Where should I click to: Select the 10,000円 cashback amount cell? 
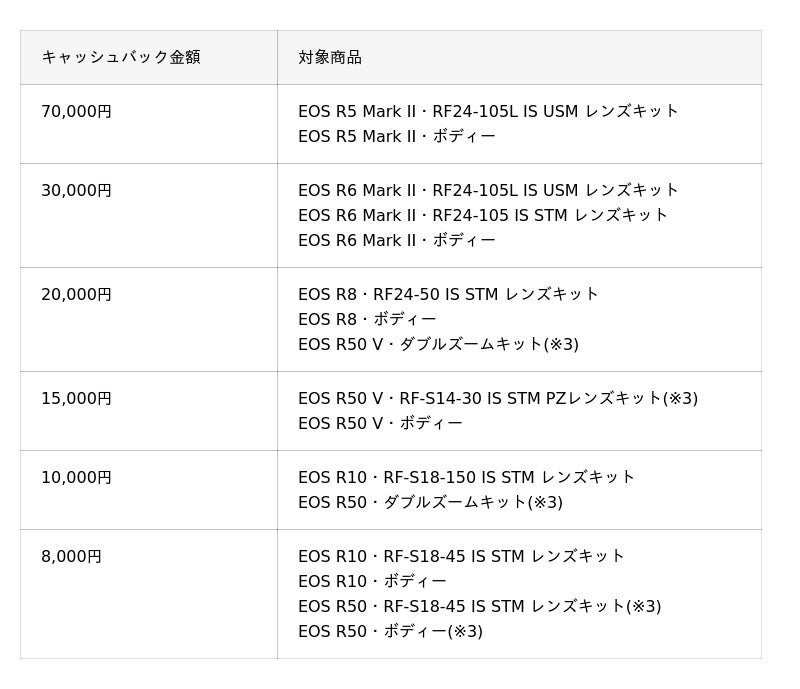148,490
